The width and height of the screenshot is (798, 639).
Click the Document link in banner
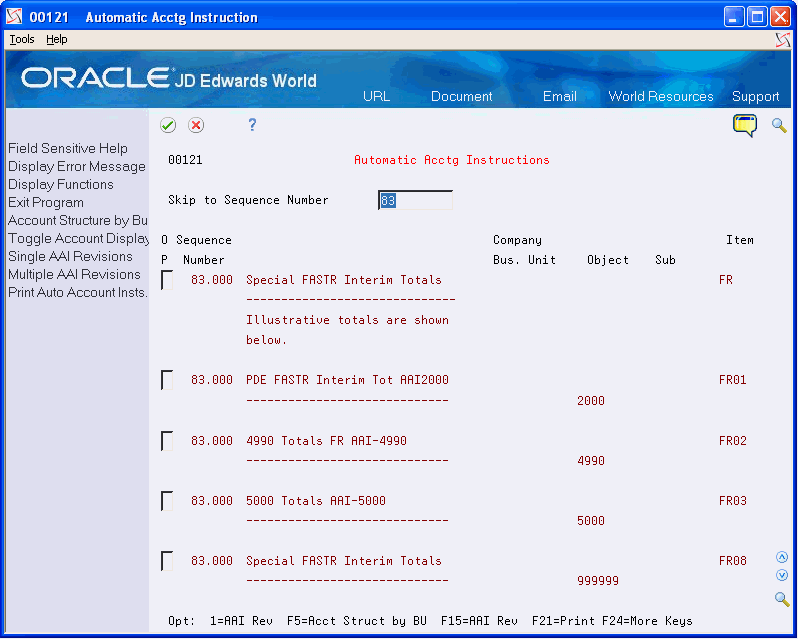coord(462,96)
